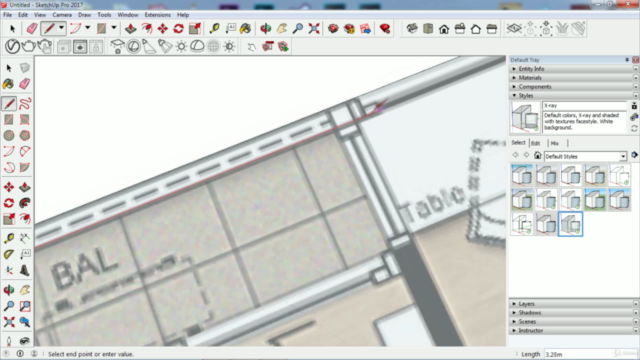The width and height of the screenshot is (640, 360).
Task: Open the Draw menu
Action: coord(84,15)
